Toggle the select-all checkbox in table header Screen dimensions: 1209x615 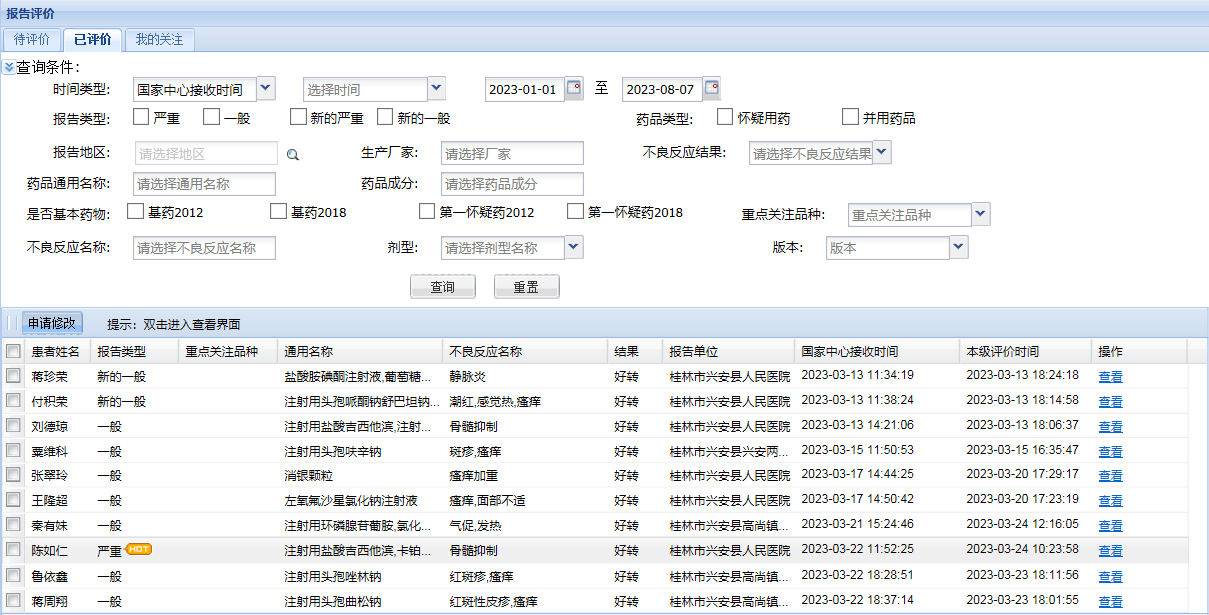tap(13, 351)
